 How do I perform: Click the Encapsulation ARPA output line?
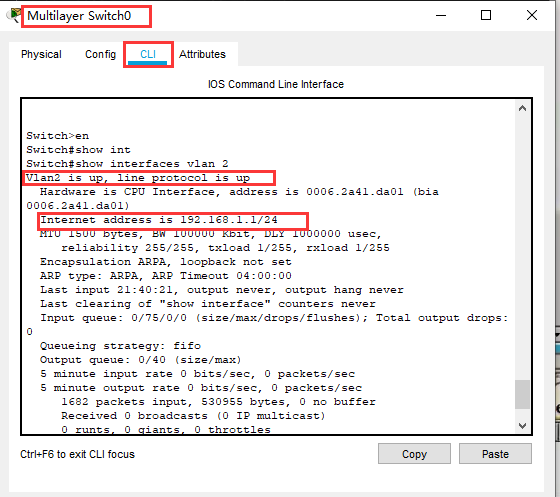pos(166,262)
